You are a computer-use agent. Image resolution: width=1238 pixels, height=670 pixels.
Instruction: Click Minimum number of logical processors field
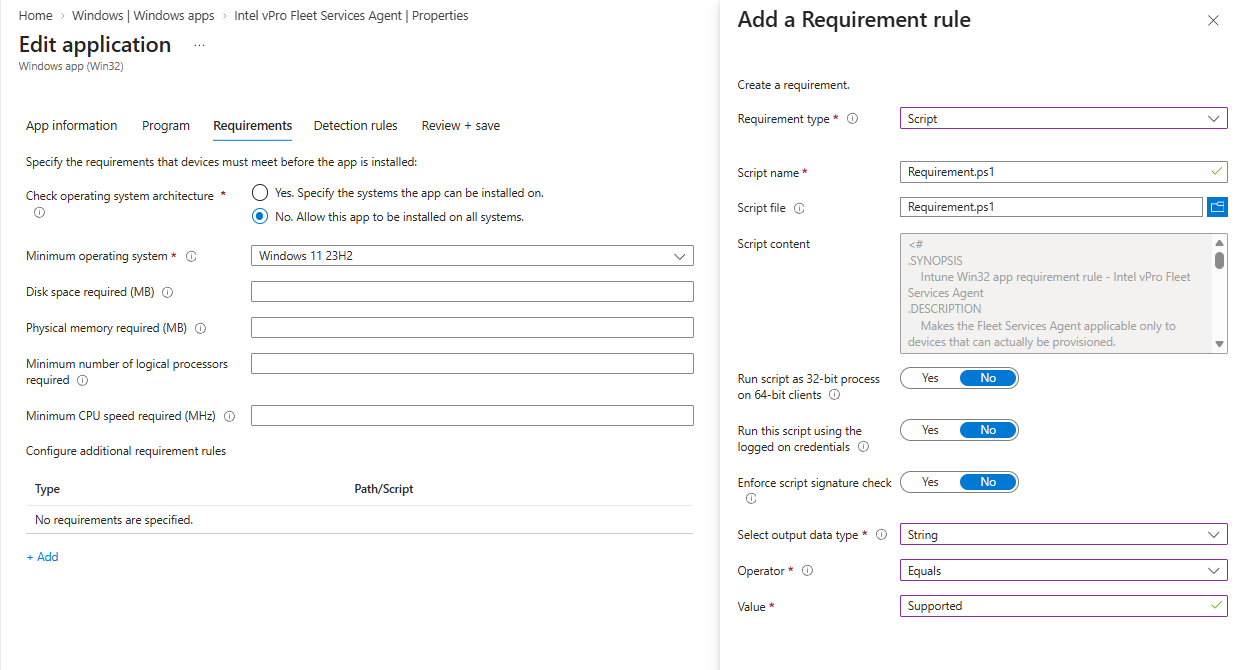pos(472,364)
